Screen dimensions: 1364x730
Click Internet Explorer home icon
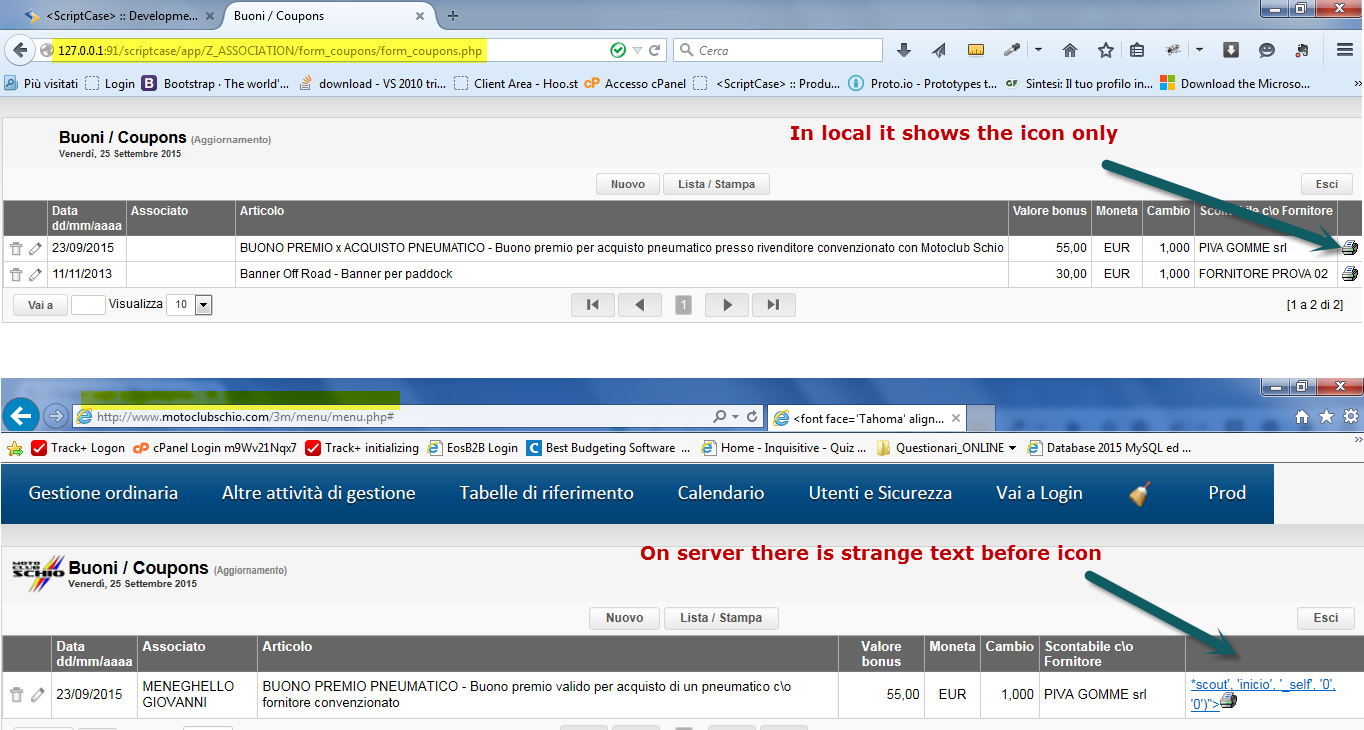1302,416
